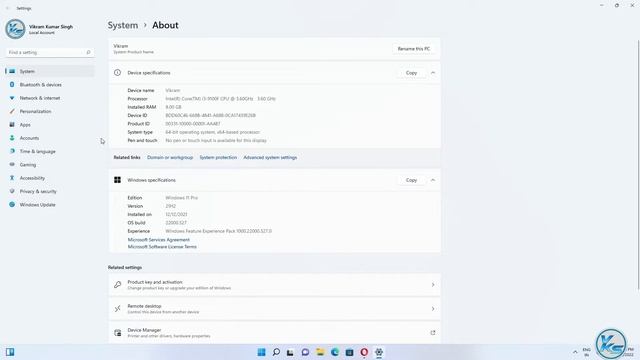Click the Remote desktop row chevron
Image resolution: width=640 pixels, height=360 pixels.
click(433, 309)
